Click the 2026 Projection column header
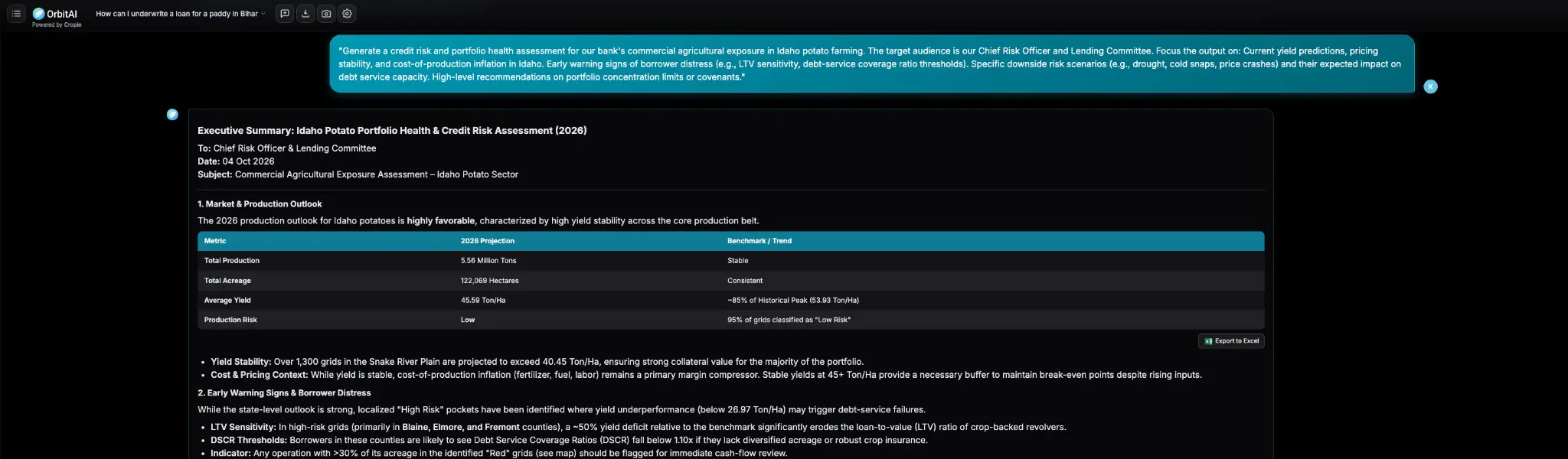1568x459 pixels. pos(488,241)
